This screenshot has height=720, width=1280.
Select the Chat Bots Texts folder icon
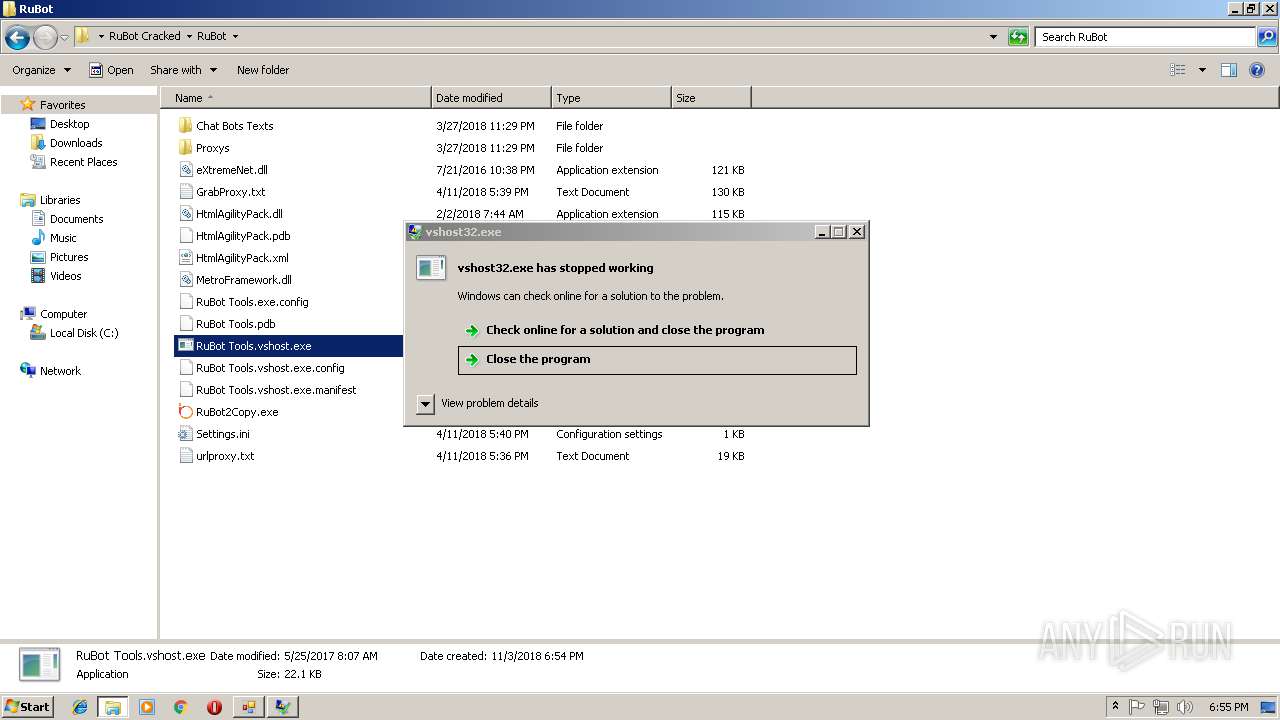185,126
